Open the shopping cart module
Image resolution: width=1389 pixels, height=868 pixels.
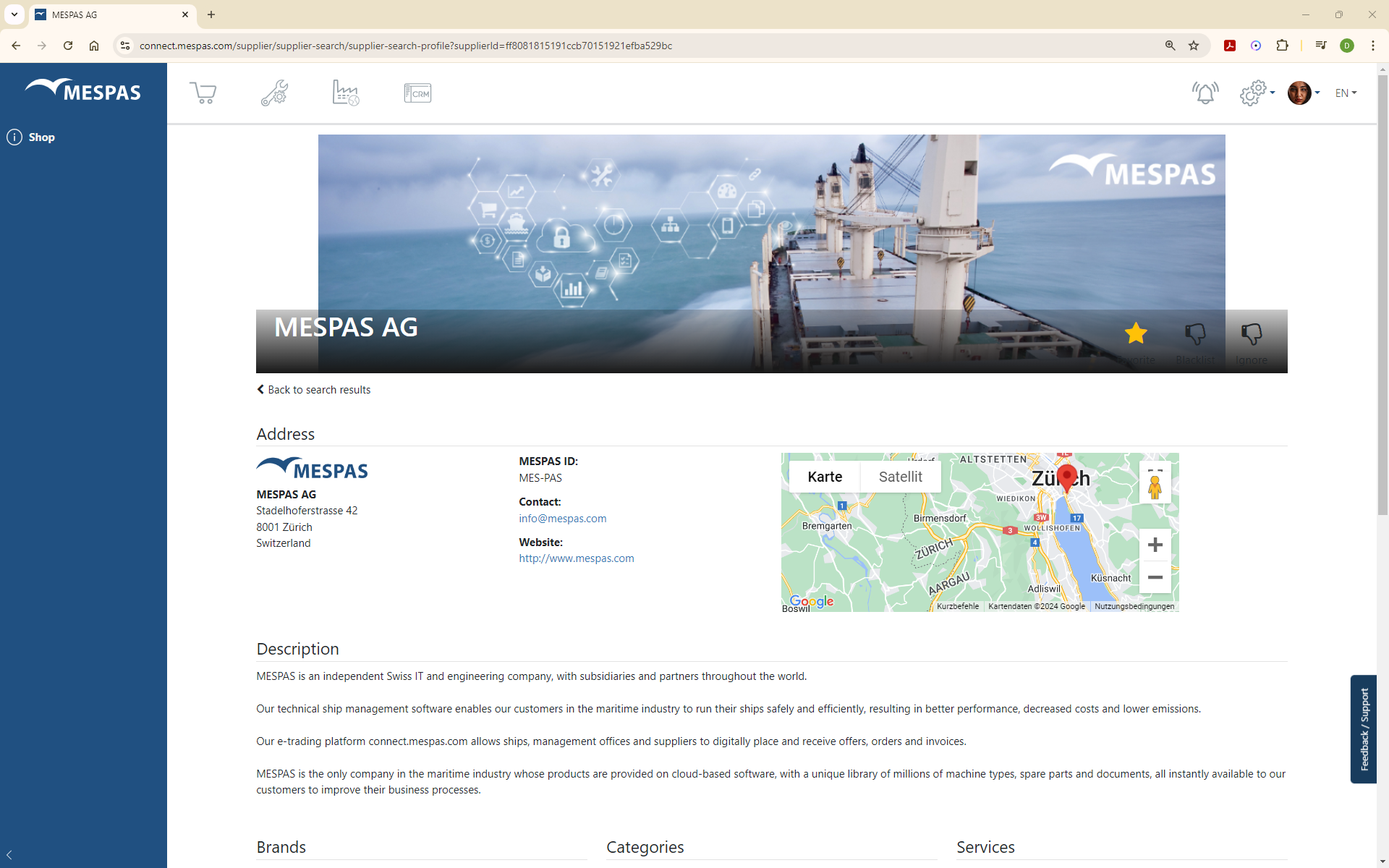[x=203, y=93]
